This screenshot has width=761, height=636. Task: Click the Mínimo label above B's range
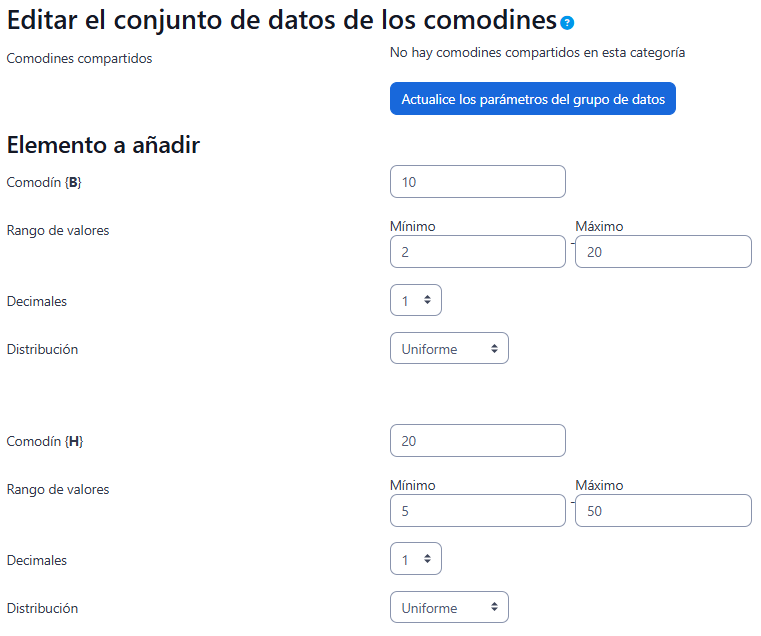412,226
